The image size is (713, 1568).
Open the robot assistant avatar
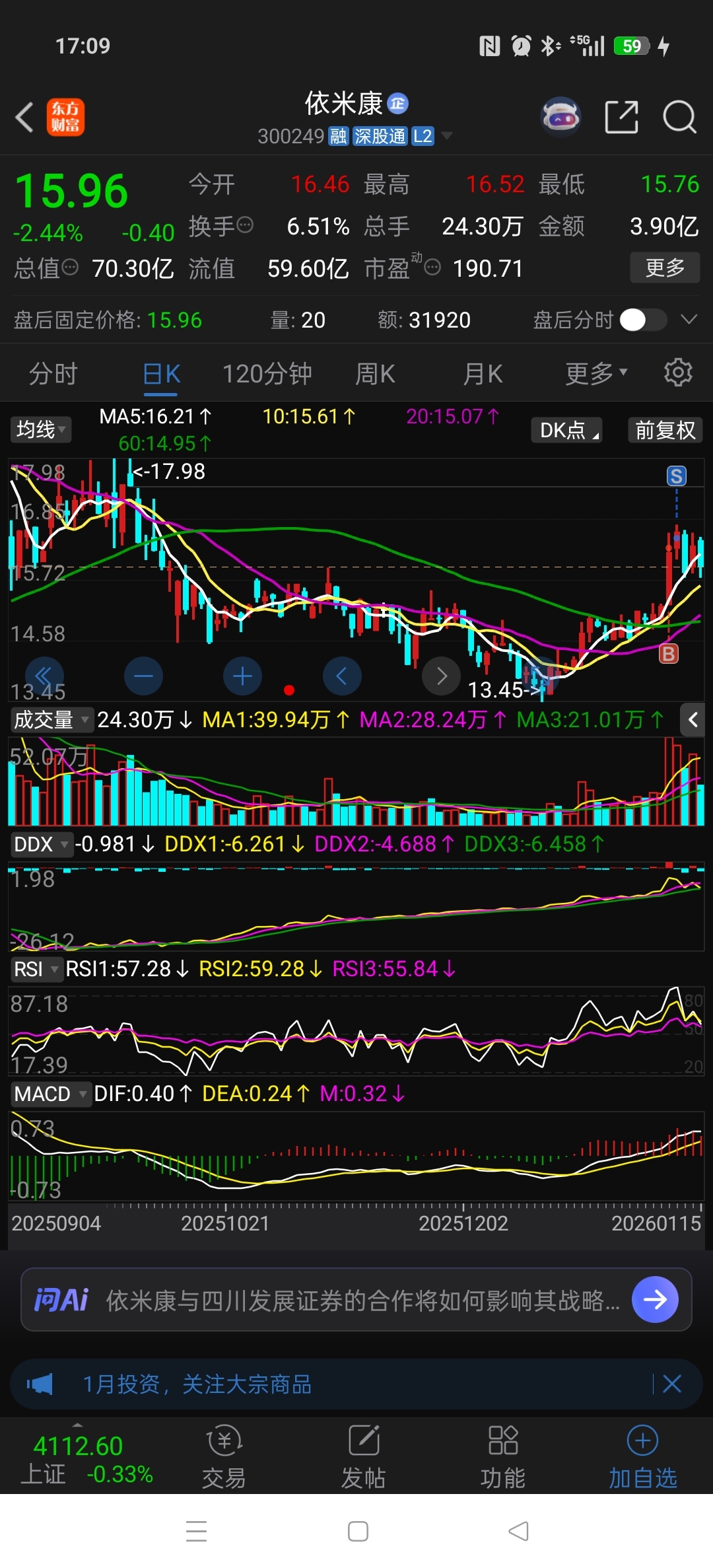point(560,118)
